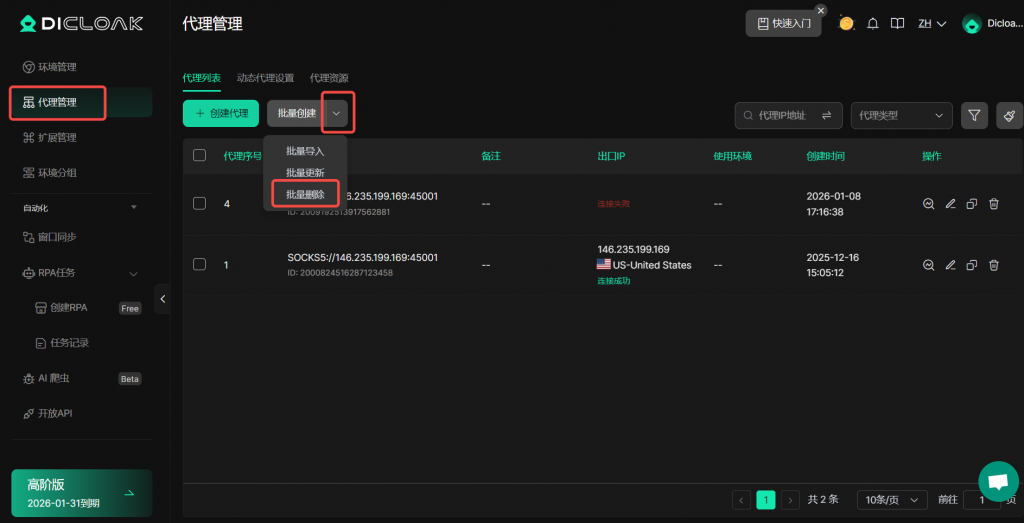
Task: Switch to the 动态代理设置 tab
Action: point(265,78)
